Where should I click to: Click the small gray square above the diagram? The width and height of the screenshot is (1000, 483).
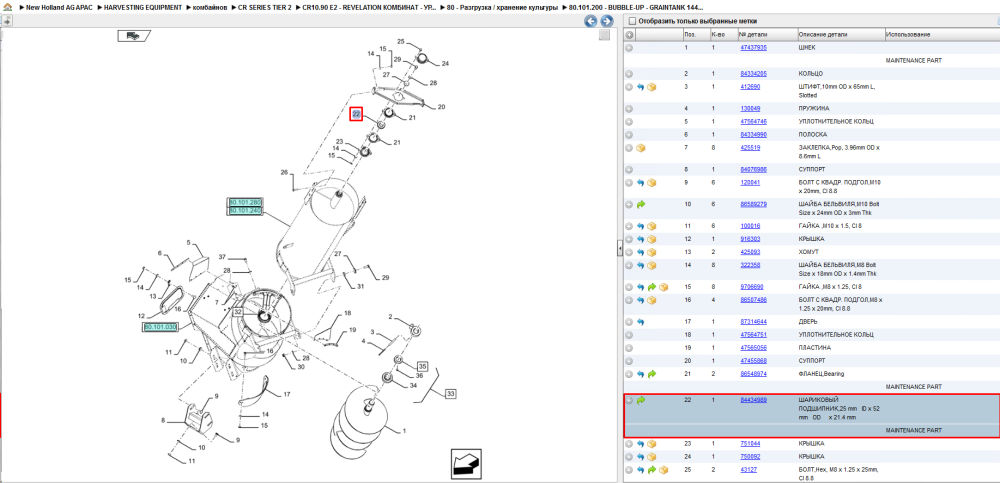(603, 36)
